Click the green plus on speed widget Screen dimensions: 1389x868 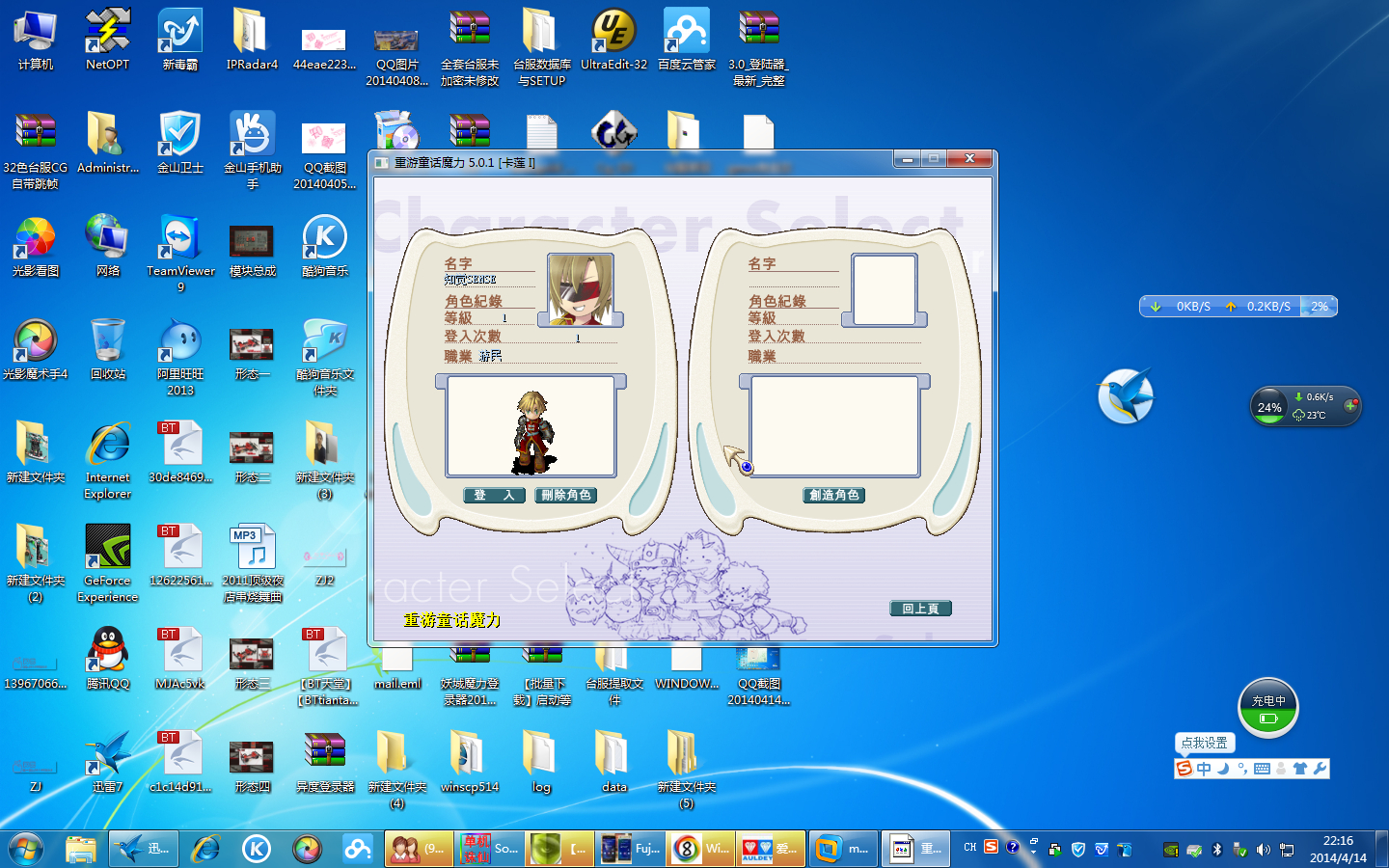tap(1350, 406)
